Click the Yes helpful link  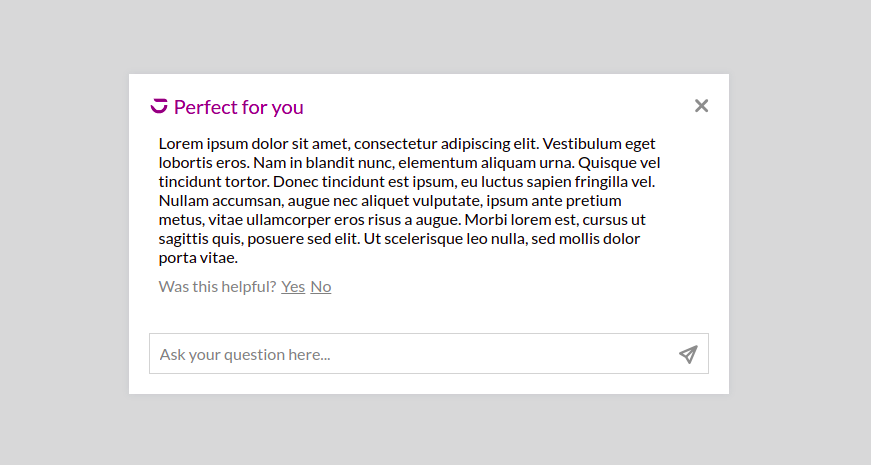tap(293, 287)
